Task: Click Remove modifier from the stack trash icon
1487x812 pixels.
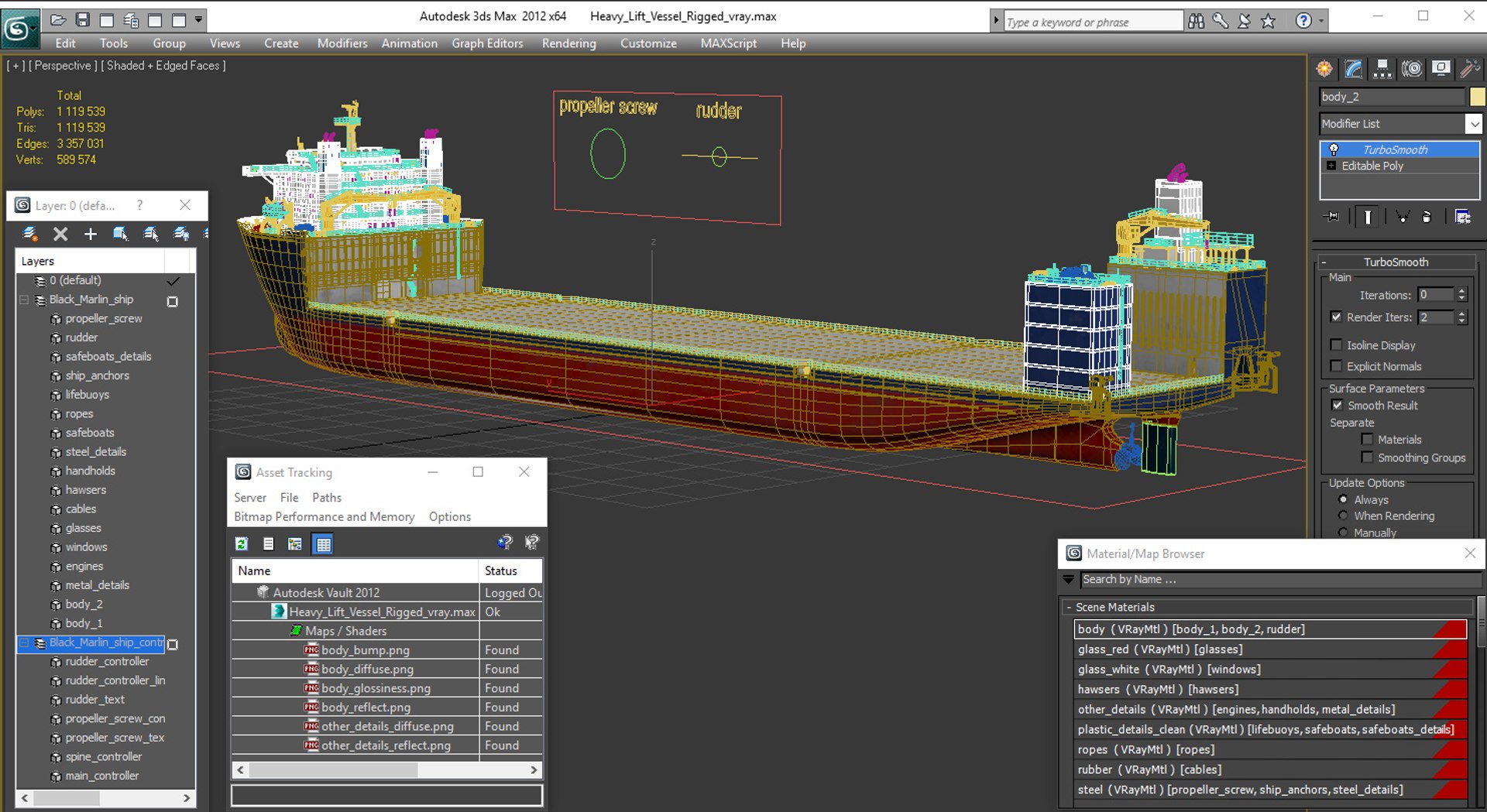Action: [1427, 217]
